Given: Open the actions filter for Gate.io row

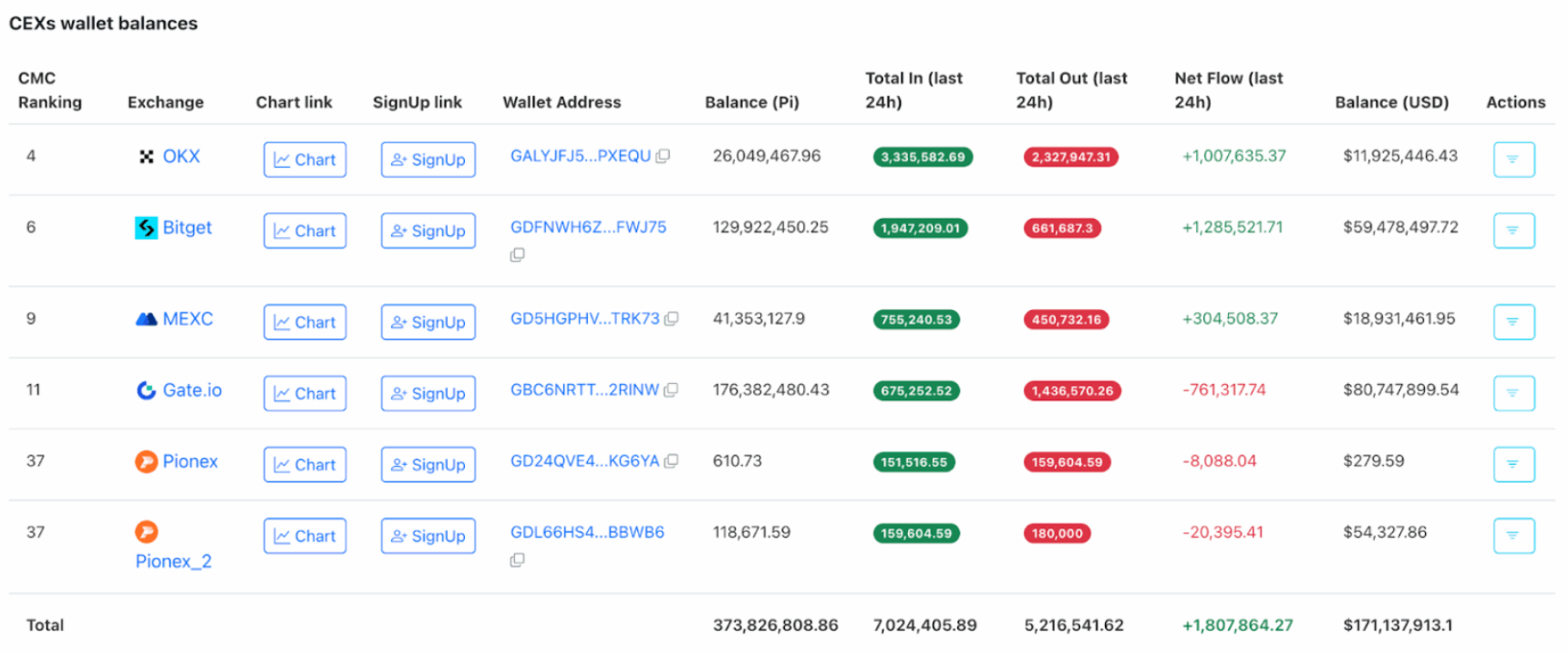Looking at the screenshot, I should pos(1513,393).
